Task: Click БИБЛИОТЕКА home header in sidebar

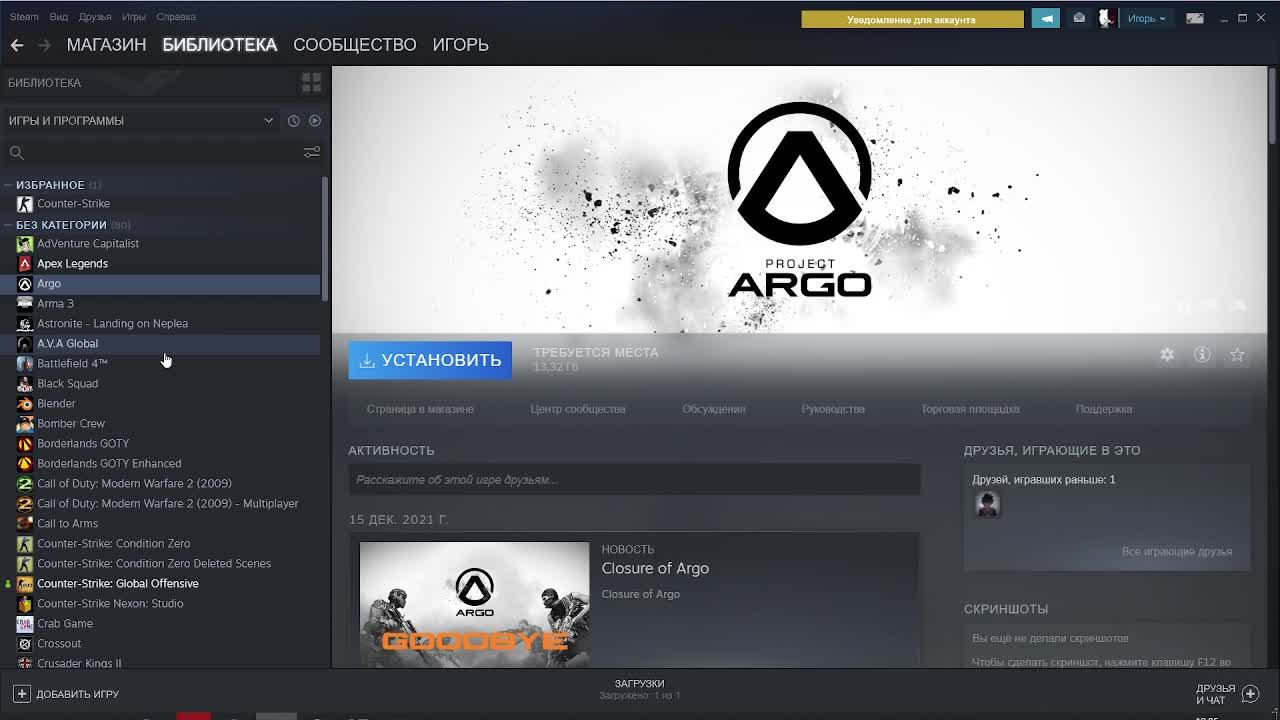Action: [45, 83]
